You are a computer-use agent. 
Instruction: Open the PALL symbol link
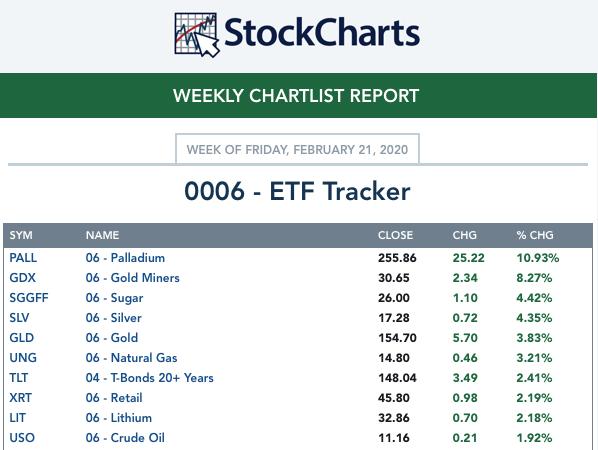(23, 258)
